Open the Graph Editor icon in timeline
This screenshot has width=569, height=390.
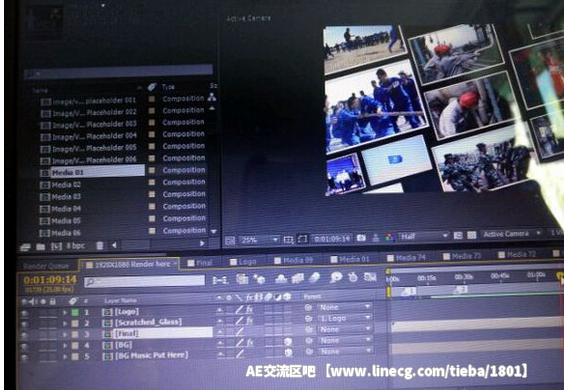pos(370,277)
